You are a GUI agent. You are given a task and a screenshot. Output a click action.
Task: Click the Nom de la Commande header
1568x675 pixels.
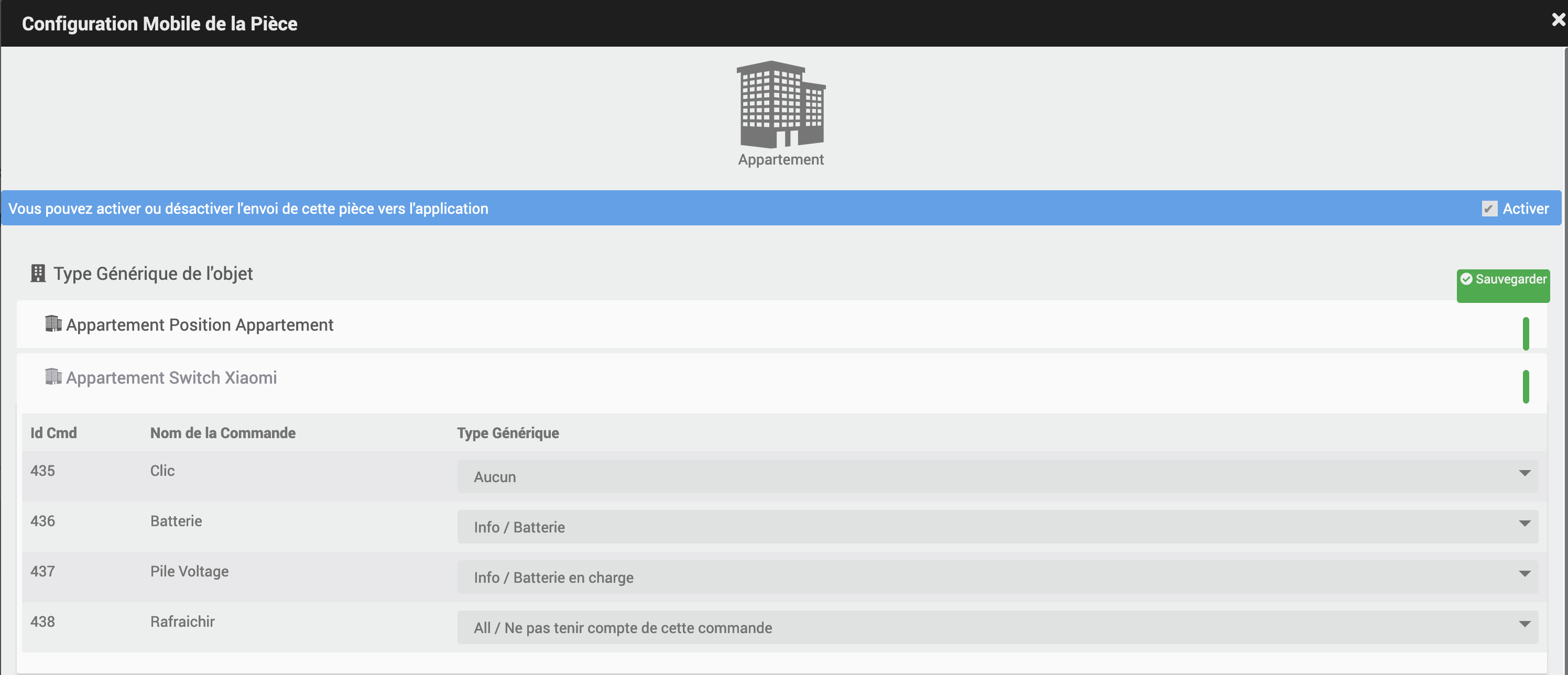click(223, 433)
